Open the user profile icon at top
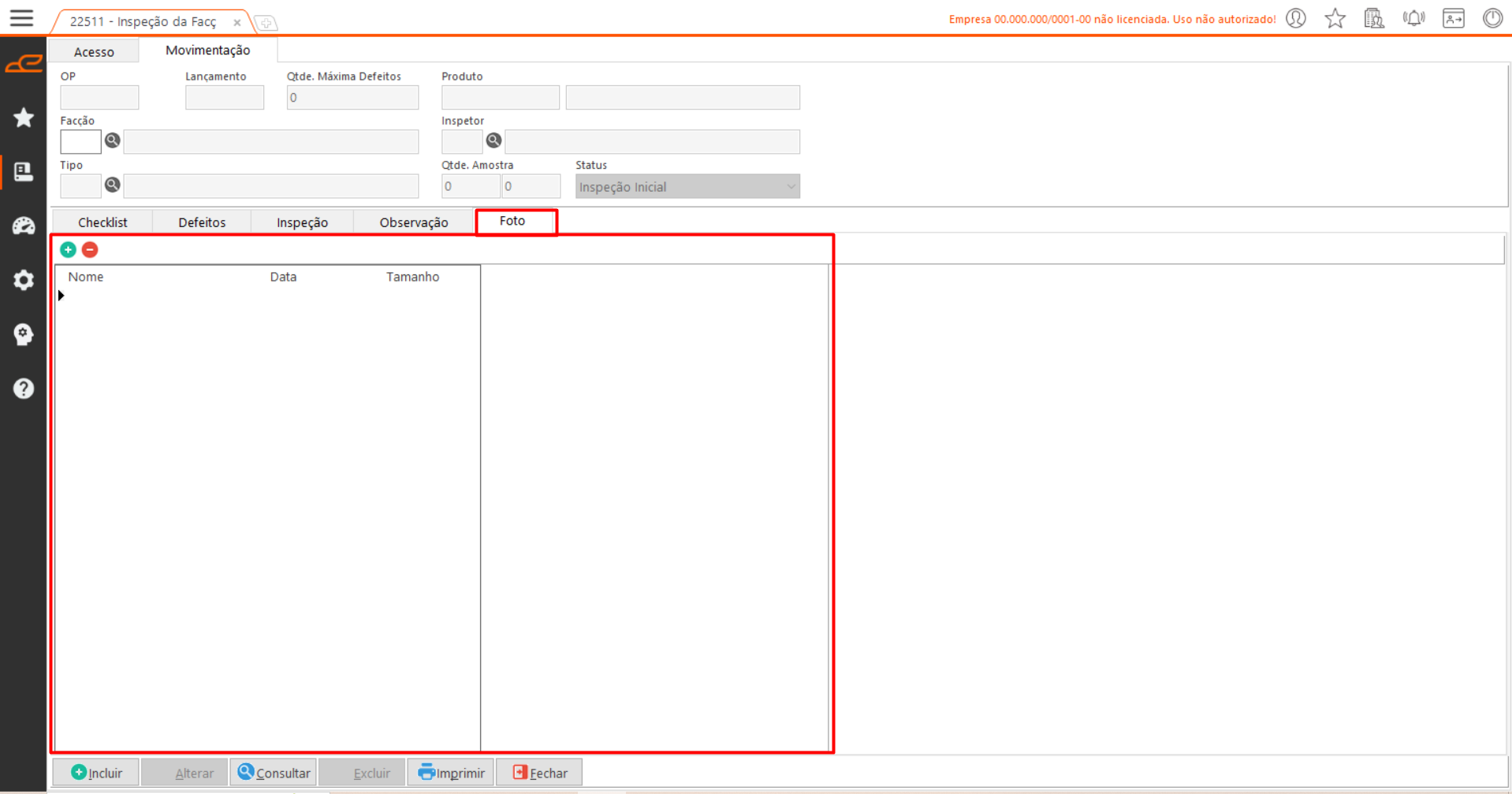The image size is (1512, 794). (x=1296, y=18)
